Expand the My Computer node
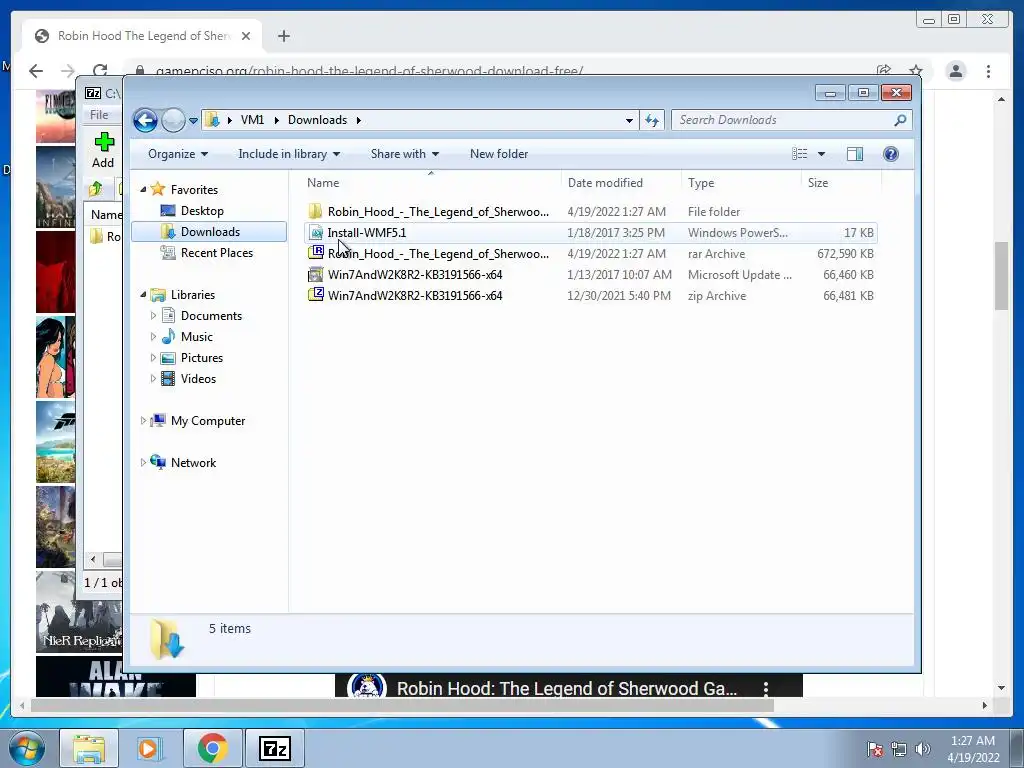Screen dimensions: 1024x768 point(143,421)
